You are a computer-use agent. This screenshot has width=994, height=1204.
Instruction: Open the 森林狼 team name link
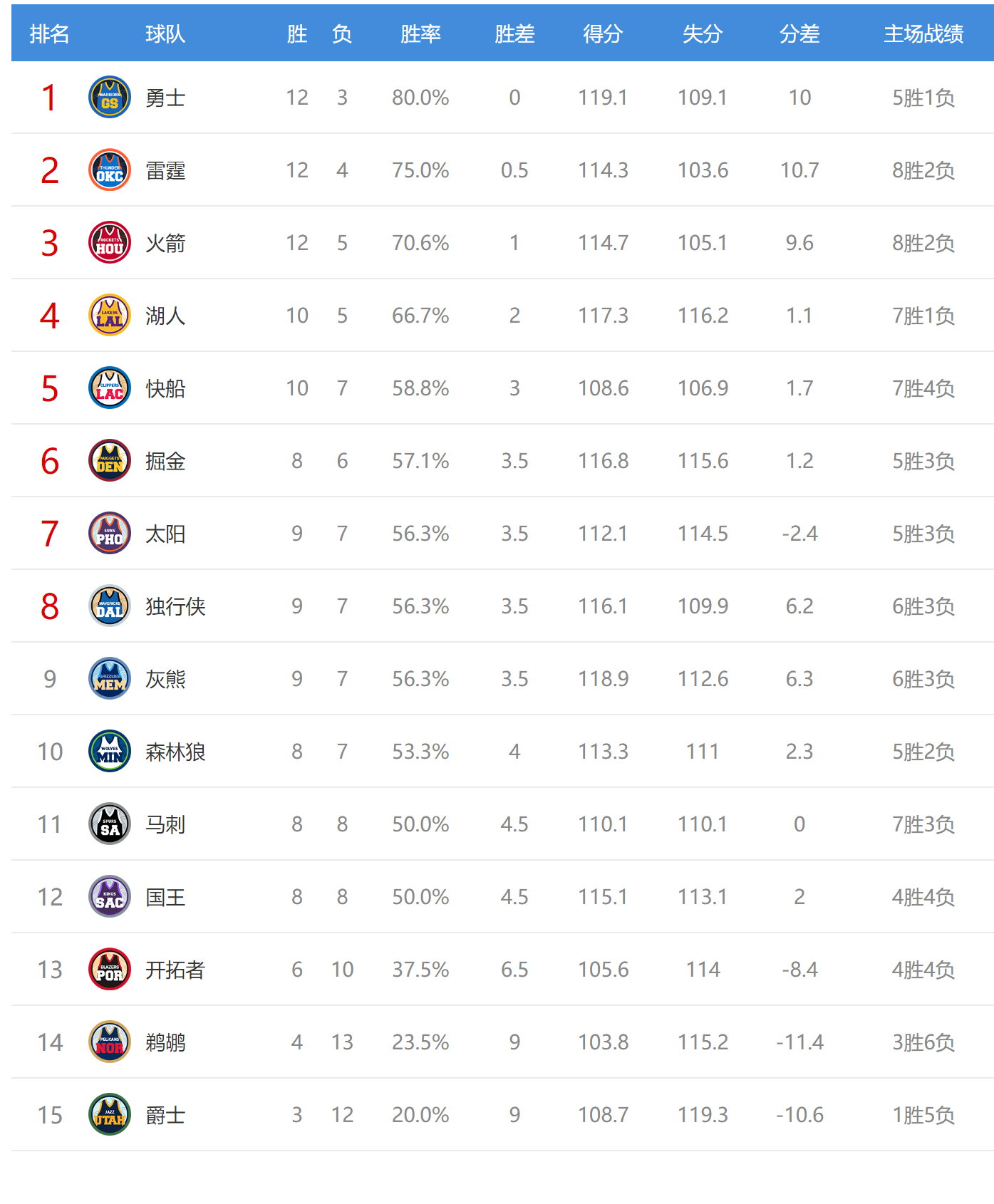[x=175, y=752]
